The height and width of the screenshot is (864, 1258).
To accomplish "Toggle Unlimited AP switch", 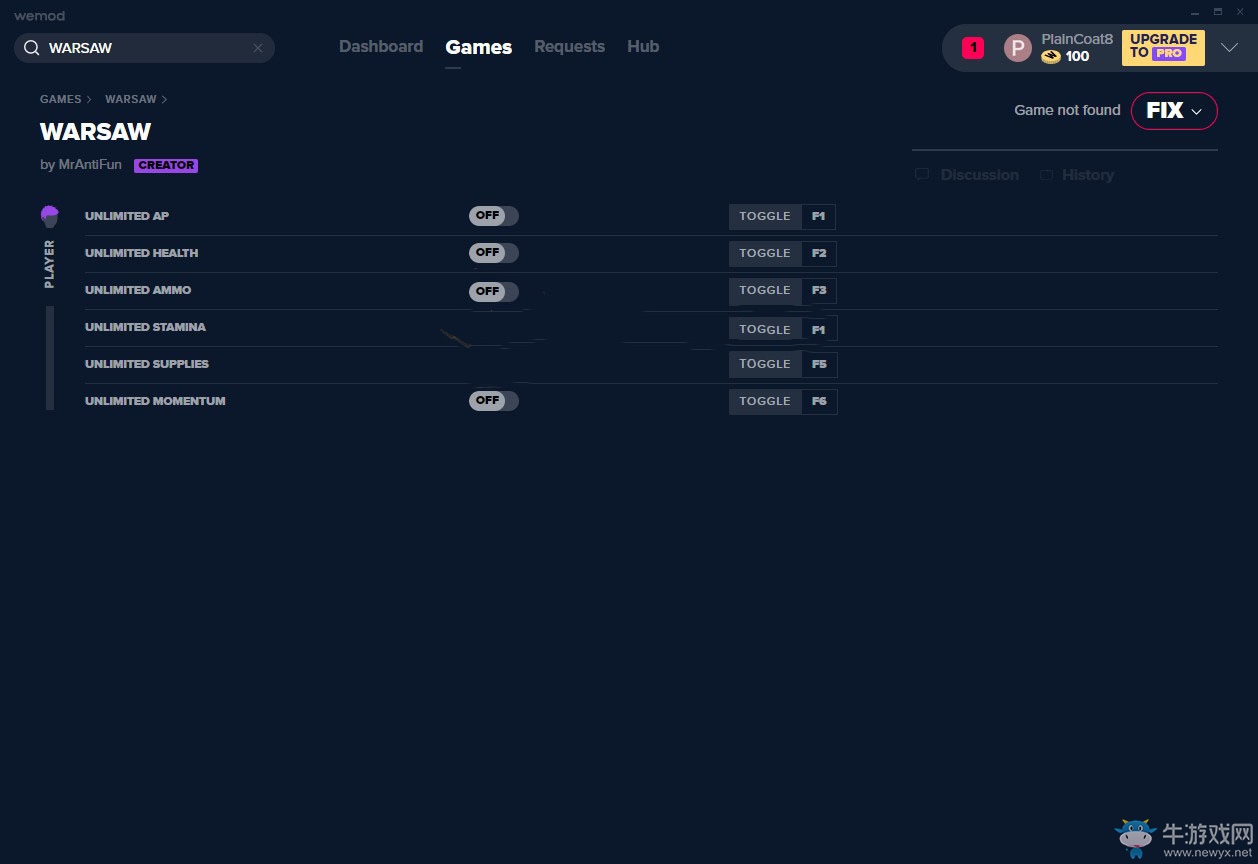I will pyautogui.click(x=494, y=216).
